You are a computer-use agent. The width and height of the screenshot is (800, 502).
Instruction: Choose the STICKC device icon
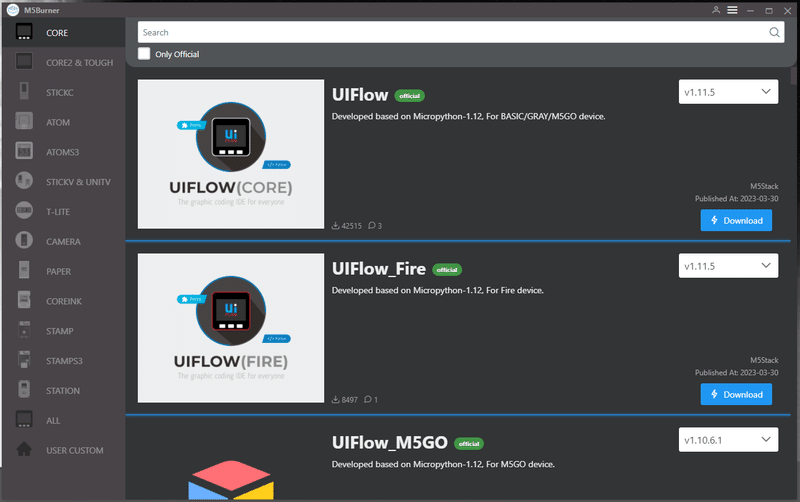pyautogui.click(x=24, y=91)
